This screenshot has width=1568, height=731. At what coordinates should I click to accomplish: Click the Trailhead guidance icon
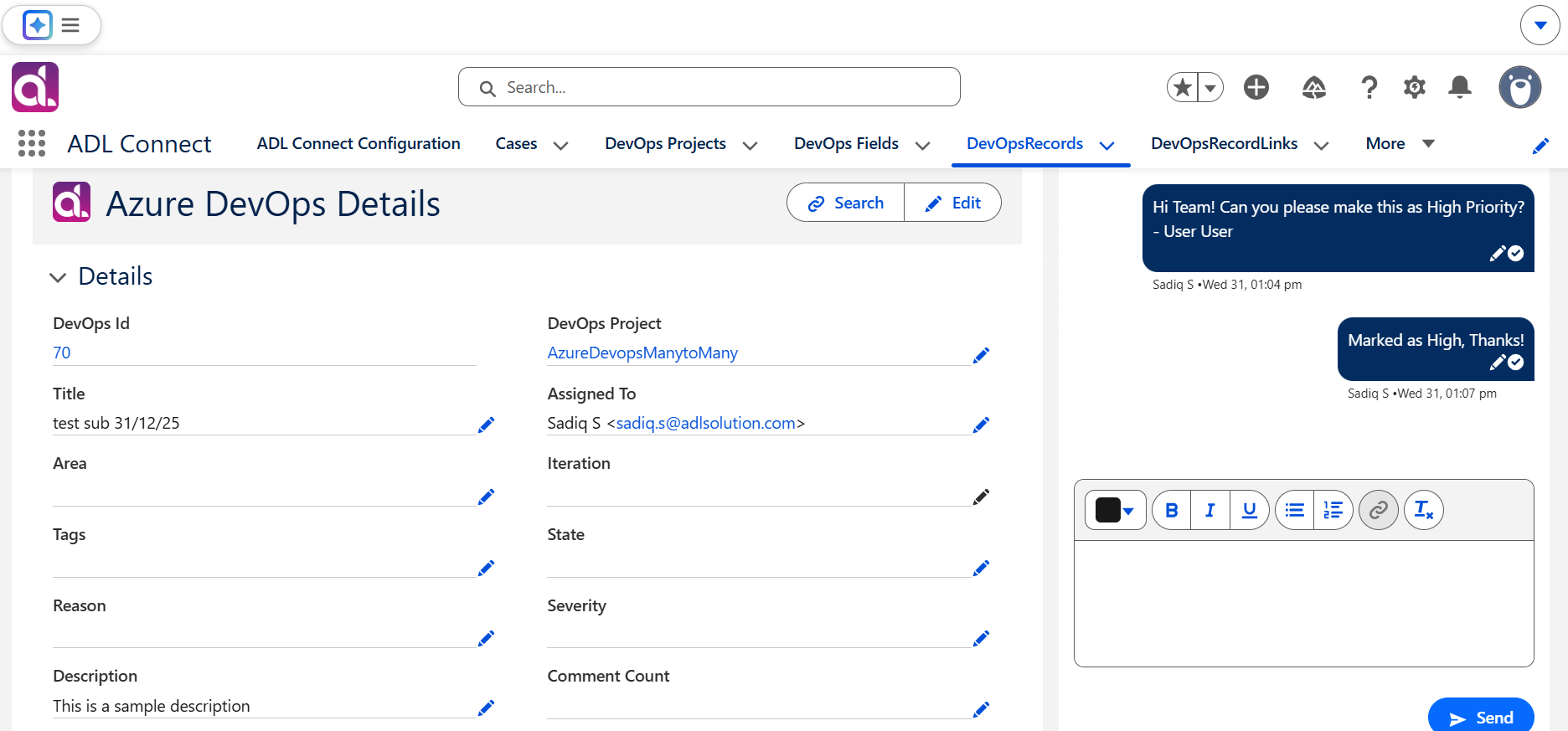tap(1314, 87)
